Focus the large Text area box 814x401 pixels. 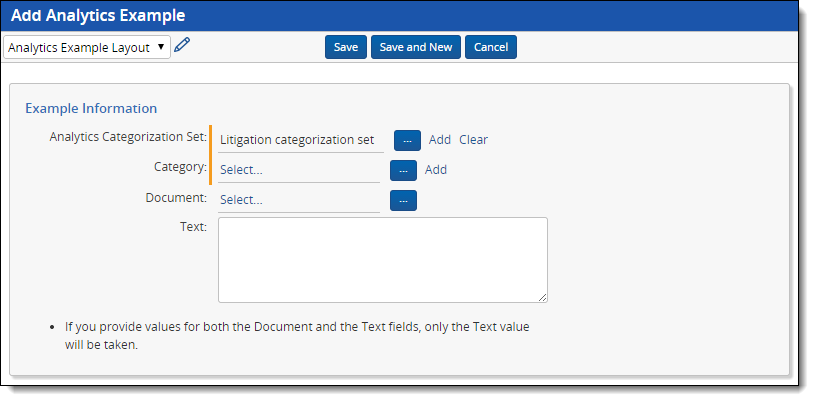coord(382,259)
